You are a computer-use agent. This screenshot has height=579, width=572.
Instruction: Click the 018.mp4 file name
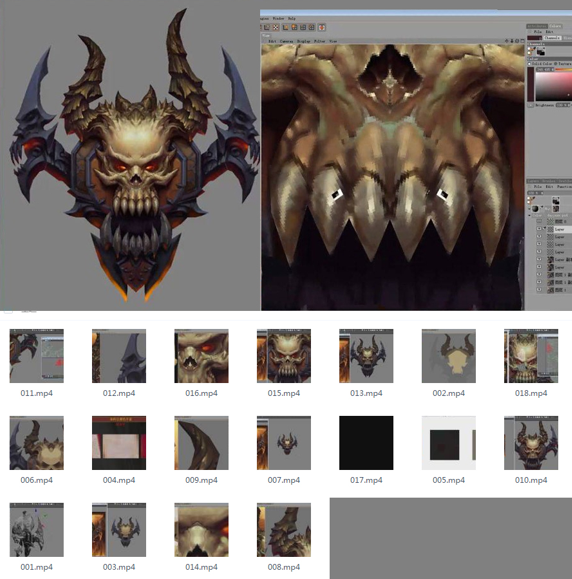pos(531,393)
